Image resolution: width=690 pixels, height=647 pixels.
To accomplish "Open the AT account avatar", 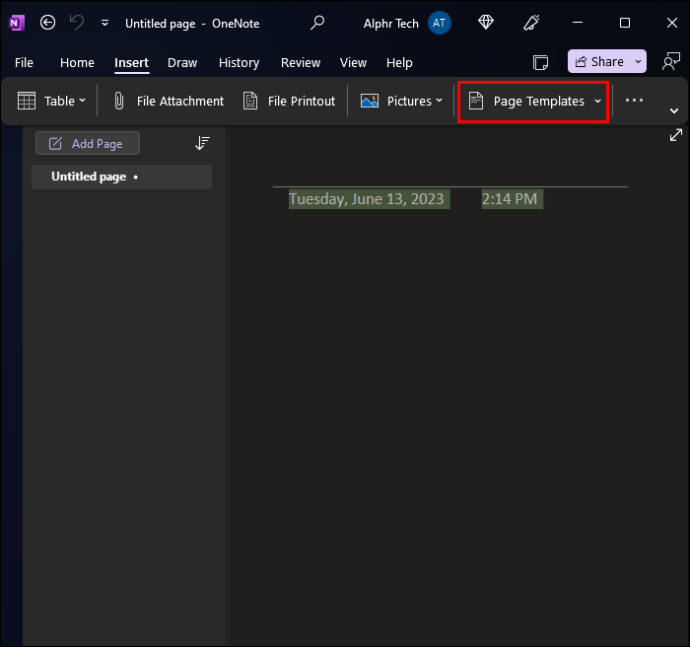I will [439, 23].
